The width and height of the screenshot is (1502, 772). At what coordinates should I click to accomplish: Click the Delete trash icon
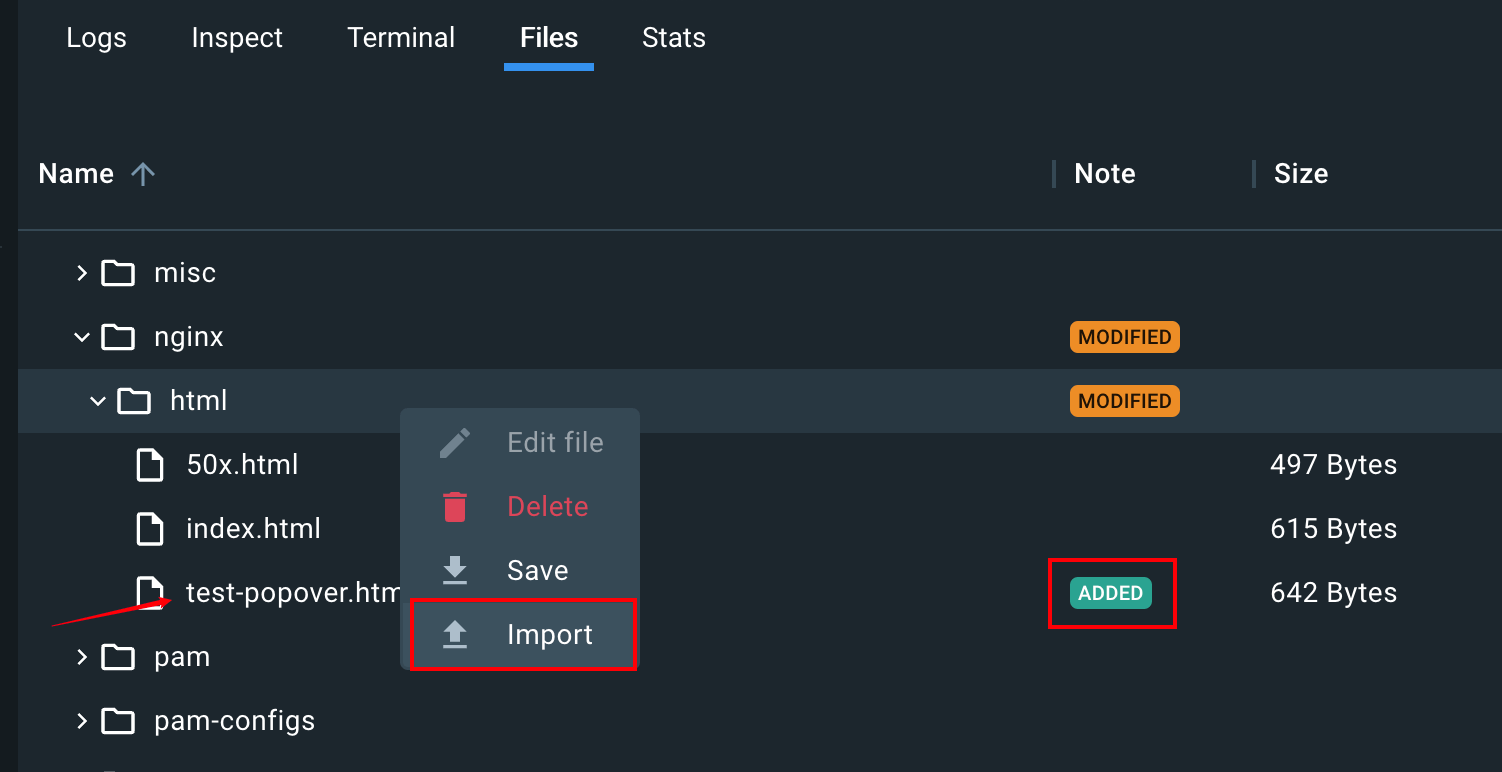[455, 506]
